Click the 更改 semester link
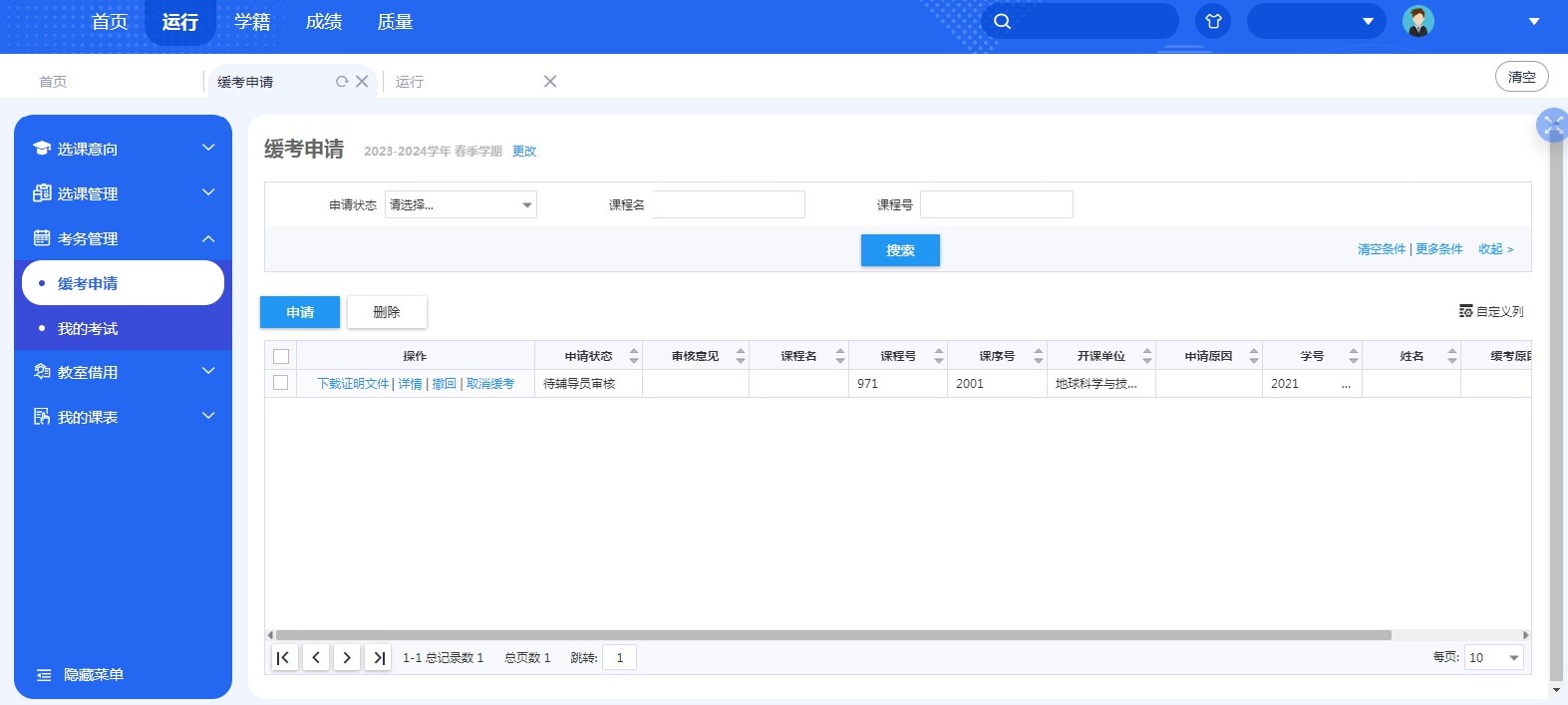 524,151
